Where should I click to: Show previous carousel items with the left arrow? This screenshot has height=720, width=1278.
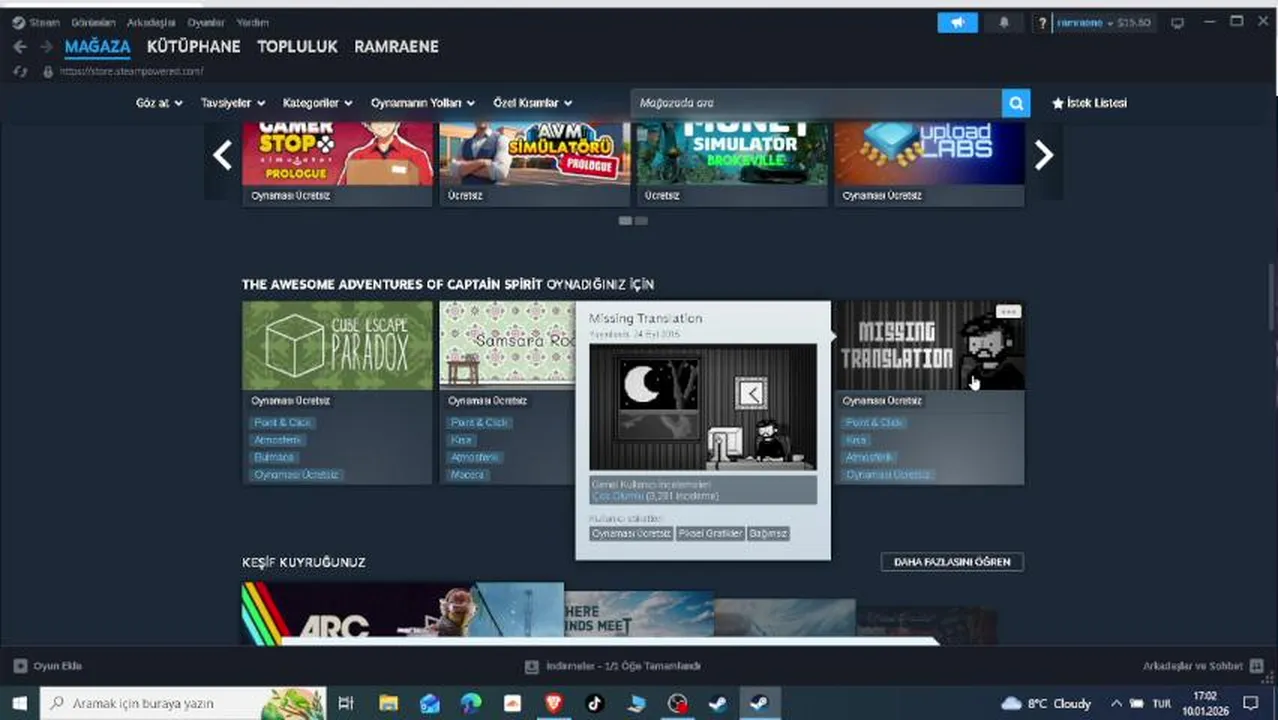(222, 155)
